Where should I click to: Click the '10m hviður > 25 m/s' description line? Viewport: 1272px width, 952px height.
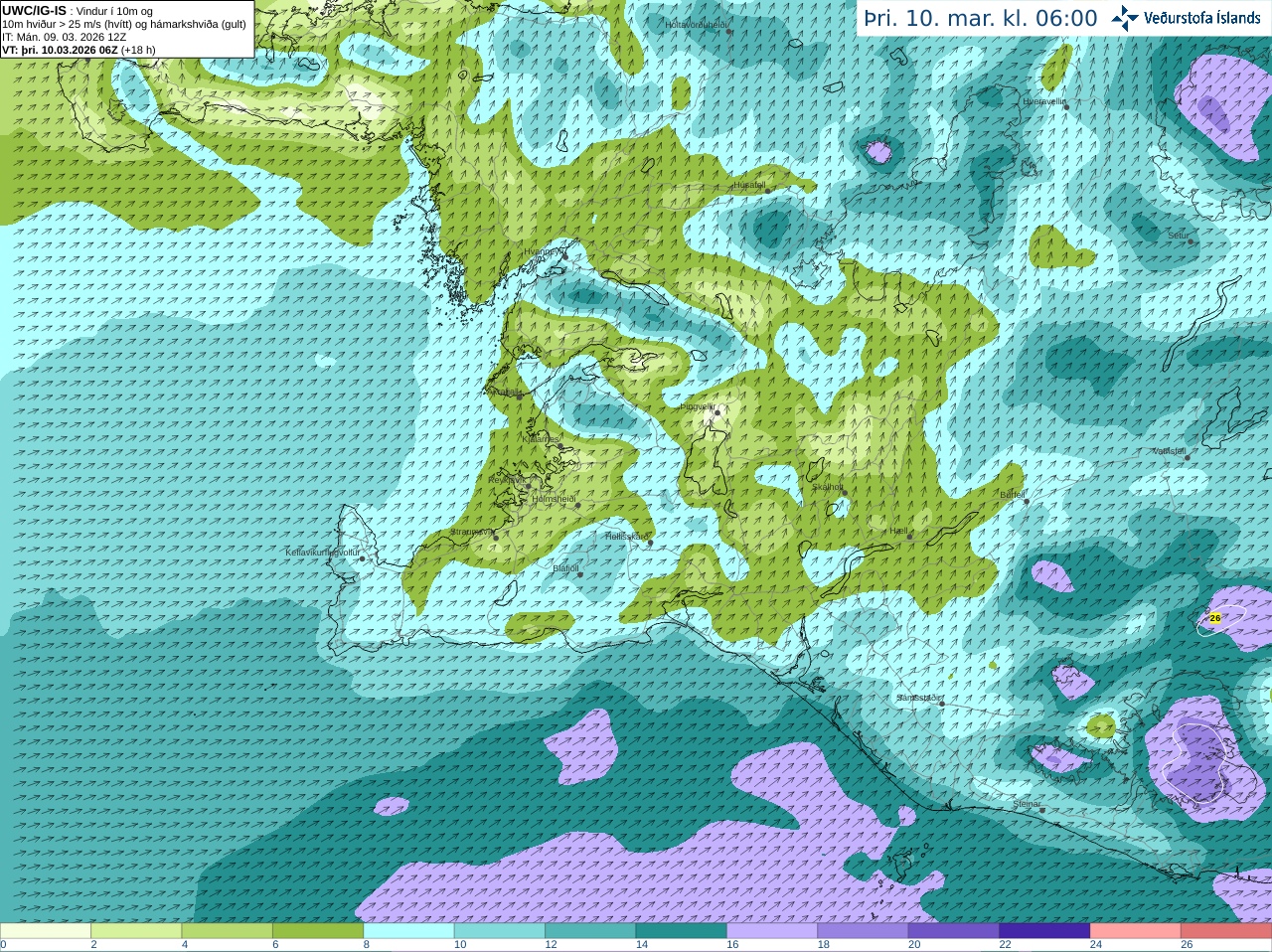(x=124, y=24)
